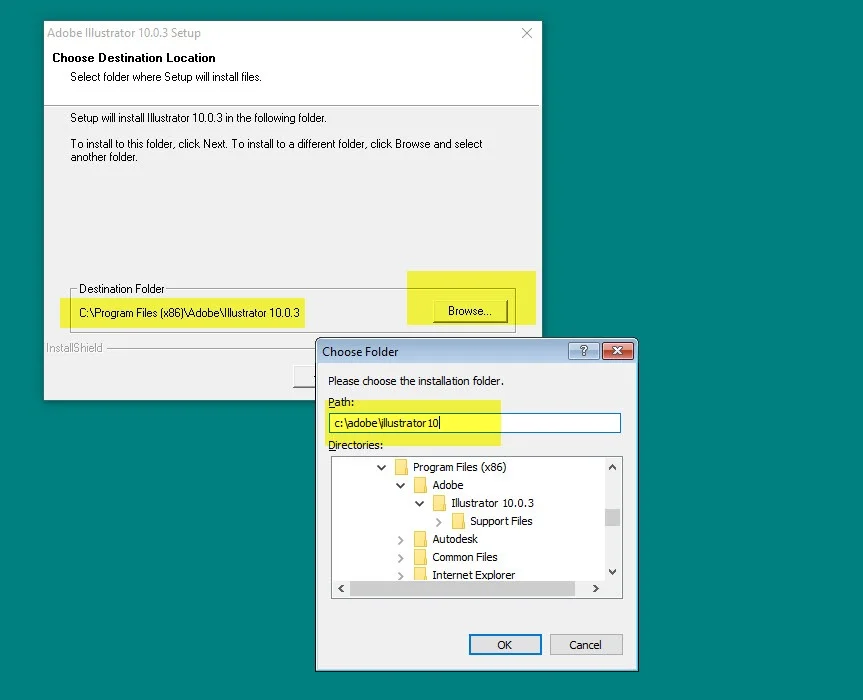Select the Support Files folder
The image size is (863, 700).
point(501,521)
